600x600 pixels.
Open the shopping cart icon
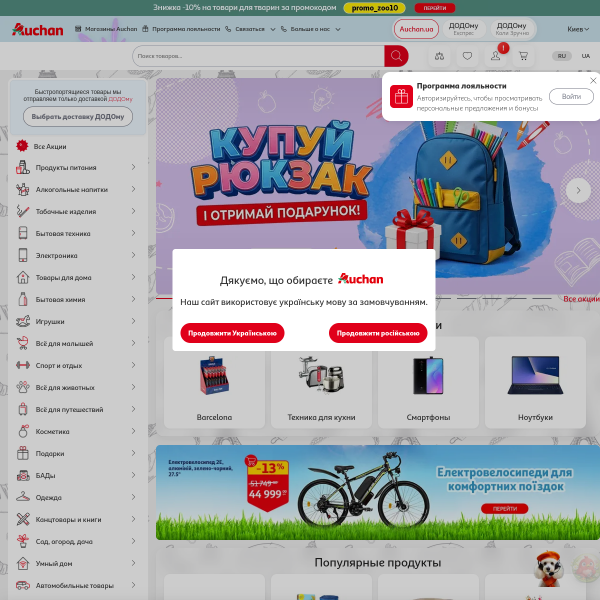click(523, 56)
